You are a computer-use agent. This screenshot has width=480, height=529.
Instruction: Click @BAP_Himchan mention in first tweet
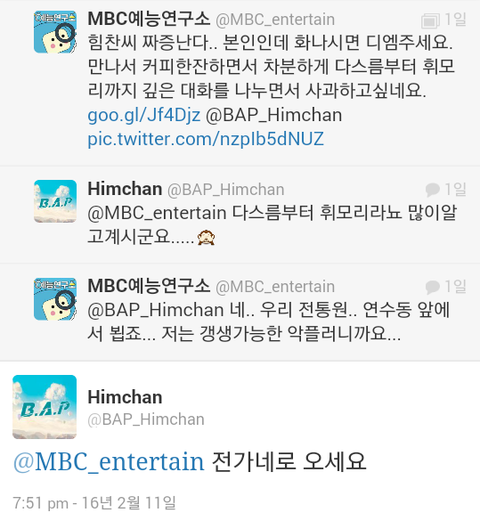tap(274, 115)
